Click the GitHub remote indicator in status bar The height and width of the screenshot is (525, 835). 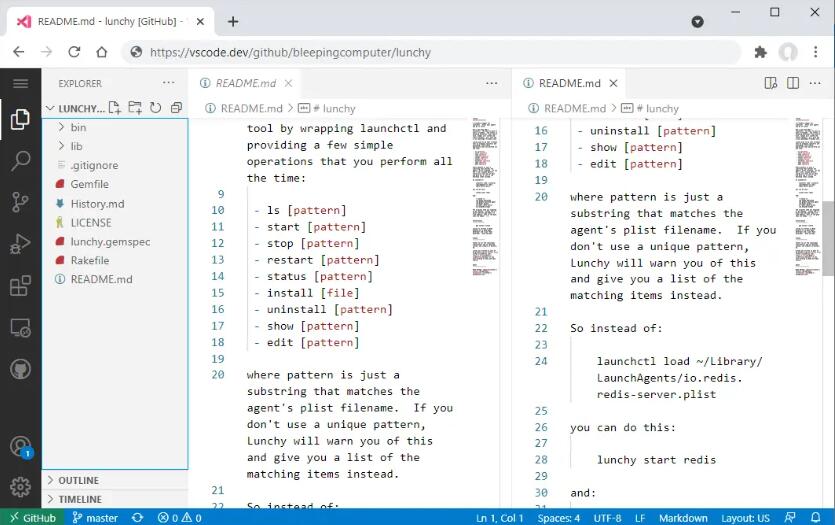click(32, 518)
